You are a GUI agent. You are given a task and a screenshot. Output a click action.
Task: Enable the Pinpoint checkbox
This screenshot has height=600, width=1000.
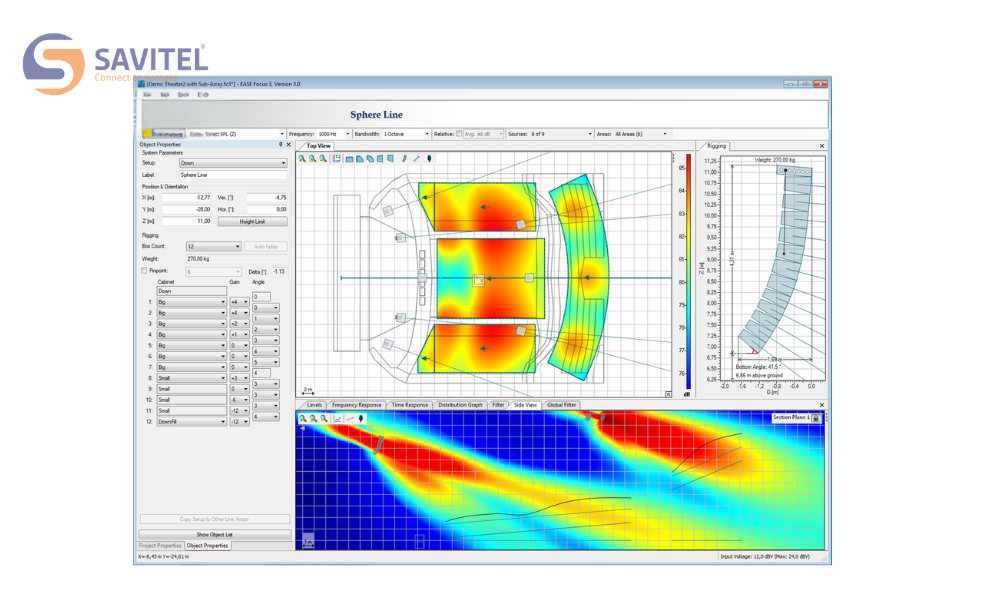(144, 271)
